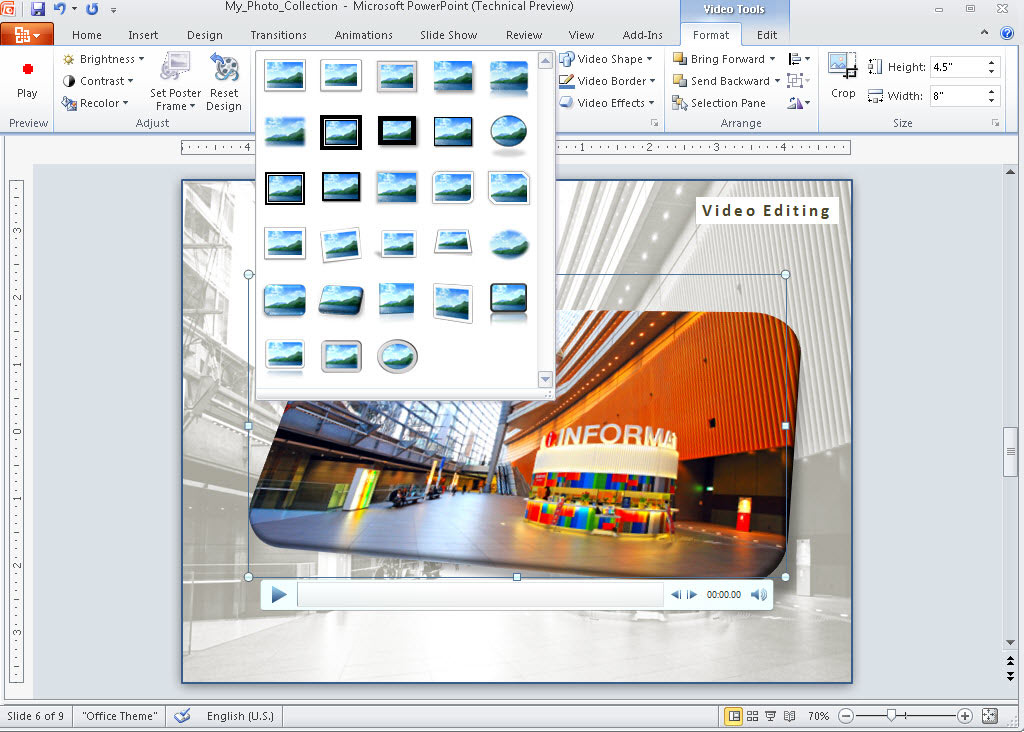The height and width of the screenshot is (732, 1024).
Task: Click the video volume speaker icon
Action: pyautogui.click(x=758, y=595)
